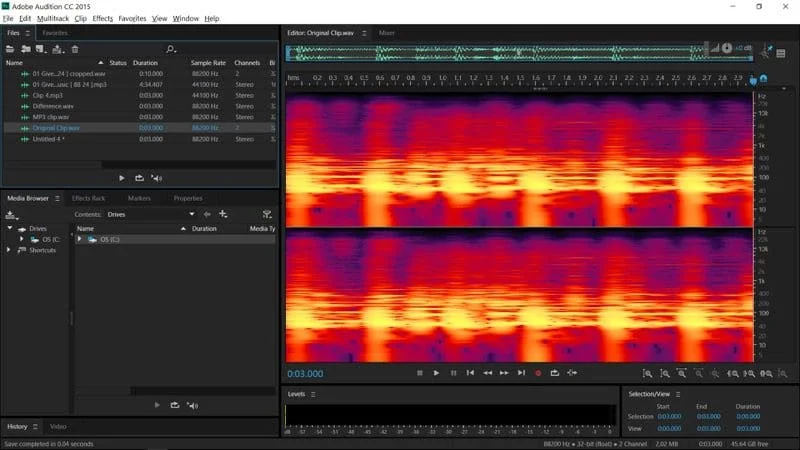
Task: Click Zoom Out Amplitude icon
Action: 665,373
